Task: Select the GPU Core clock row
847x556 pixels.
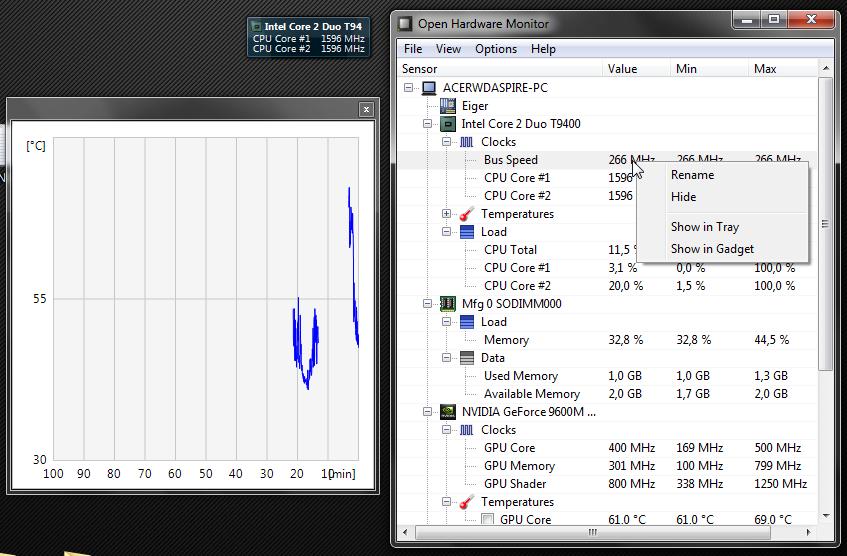Action: tap(608, 448)
